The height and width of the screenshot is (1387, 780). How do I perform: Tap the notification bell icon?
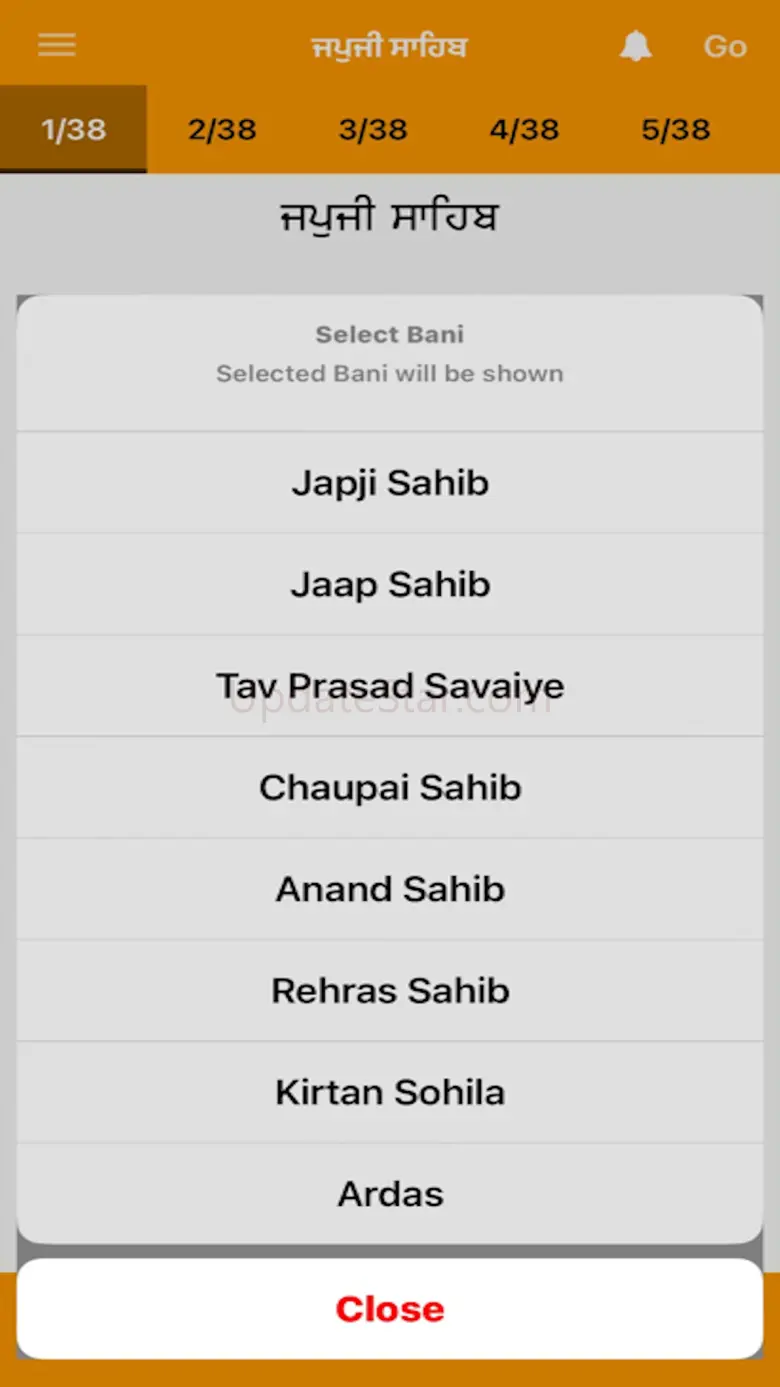(636, 46)
